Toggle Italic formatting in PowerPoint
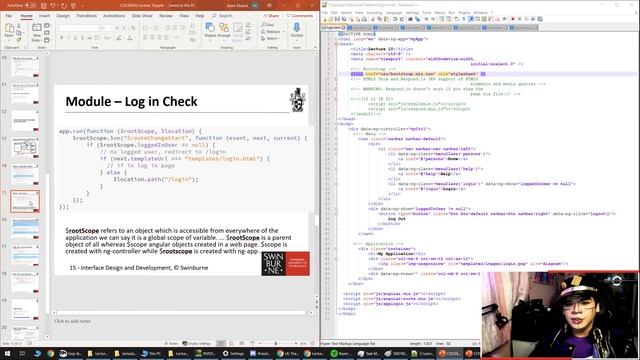 (69, 38)
